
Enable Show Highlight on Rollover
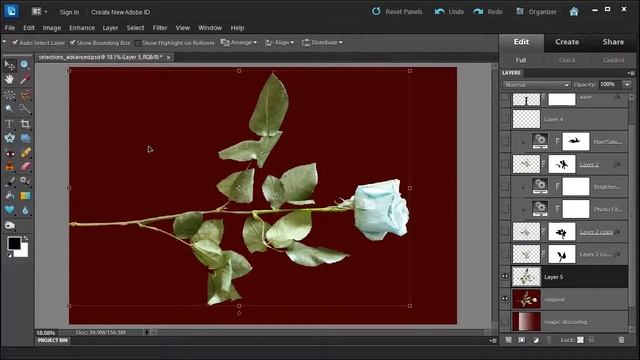(x=138, y=43)
